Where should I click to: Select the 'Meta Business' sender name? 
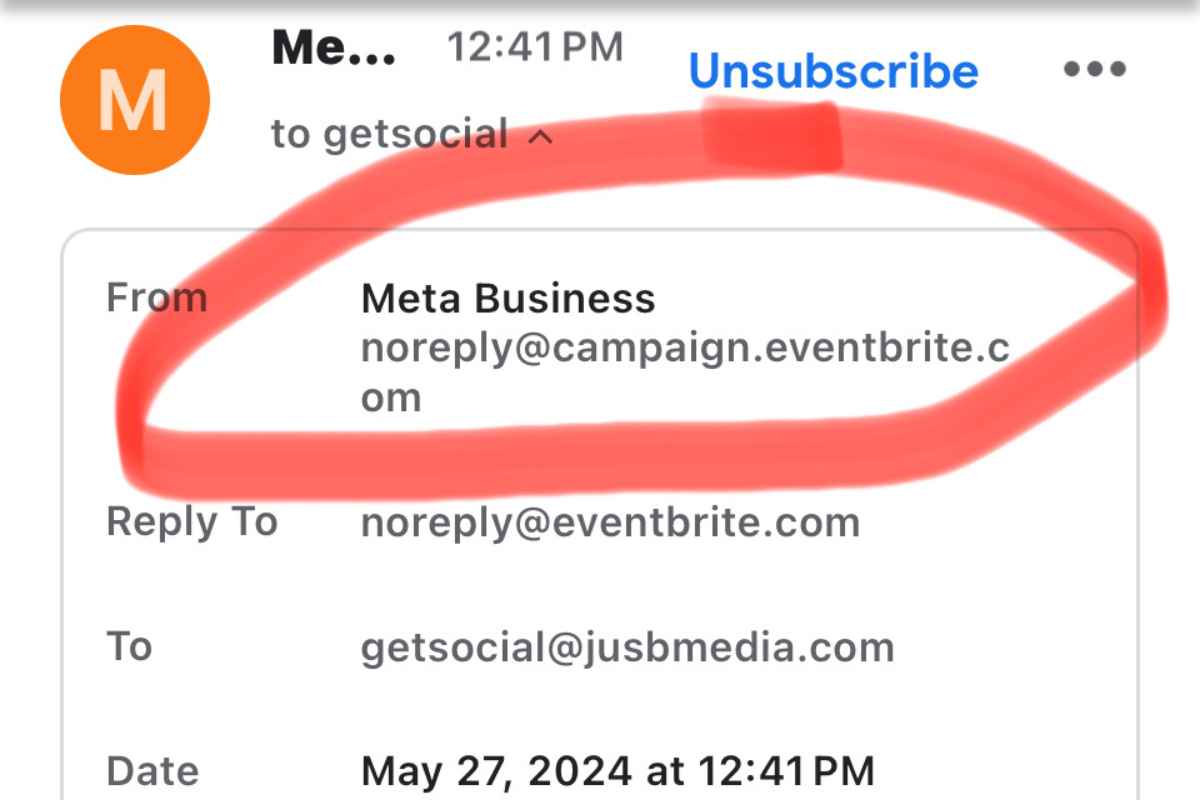(x=508, y=298)
